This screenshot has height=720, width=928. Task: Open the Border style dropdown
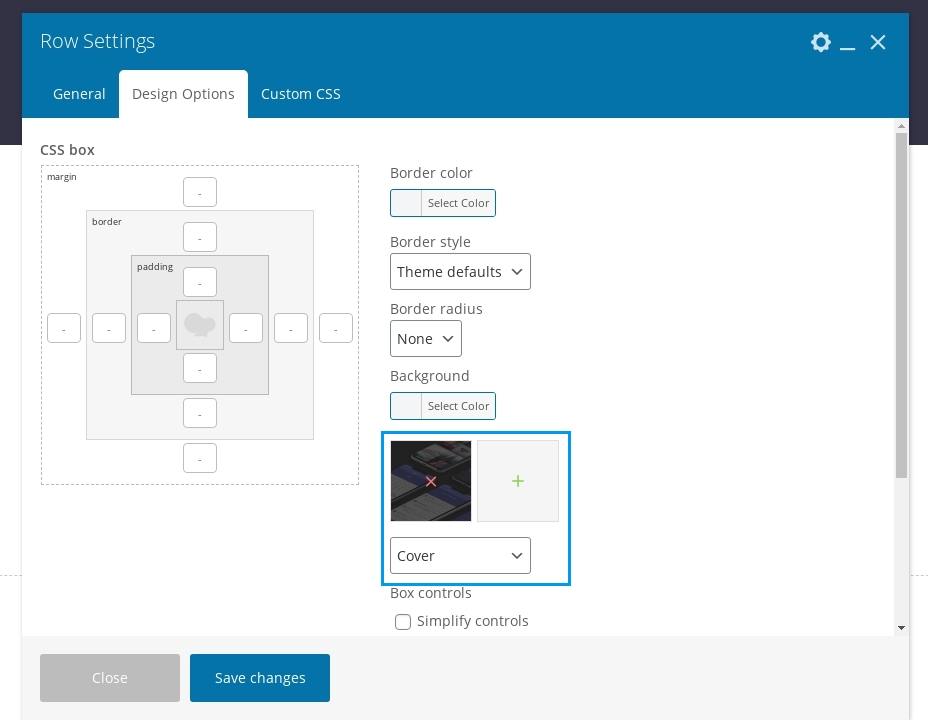[x=460, y=272]
